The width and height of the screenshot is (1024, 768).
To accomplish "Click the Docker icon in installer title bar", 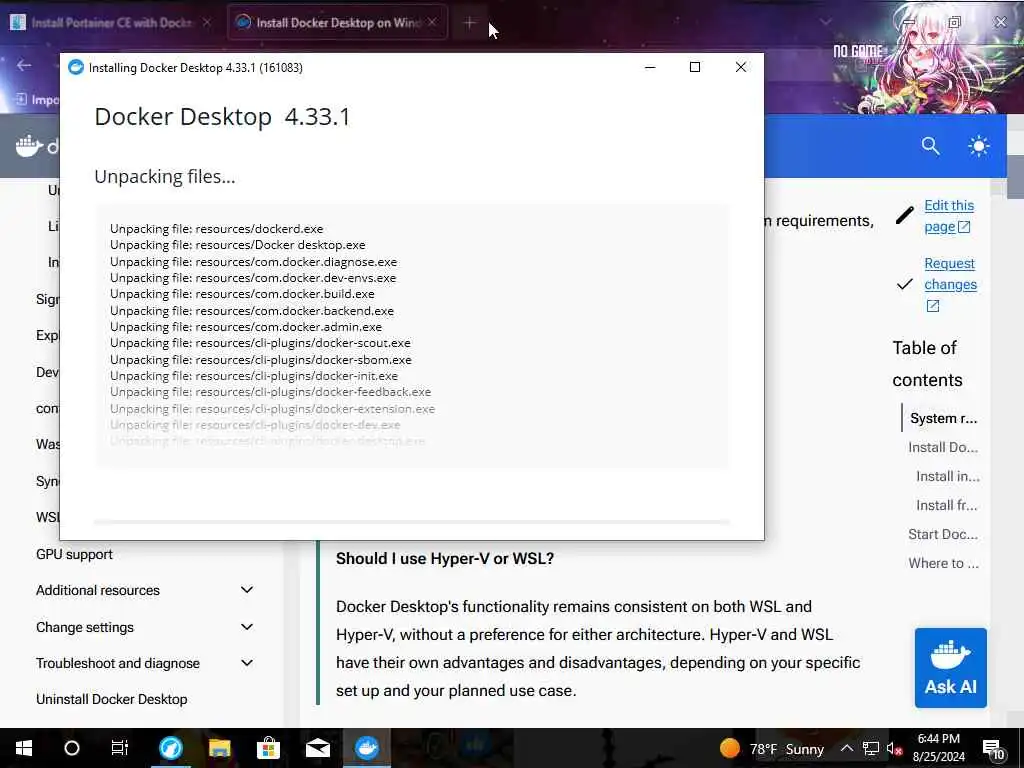I will (76, 67).
